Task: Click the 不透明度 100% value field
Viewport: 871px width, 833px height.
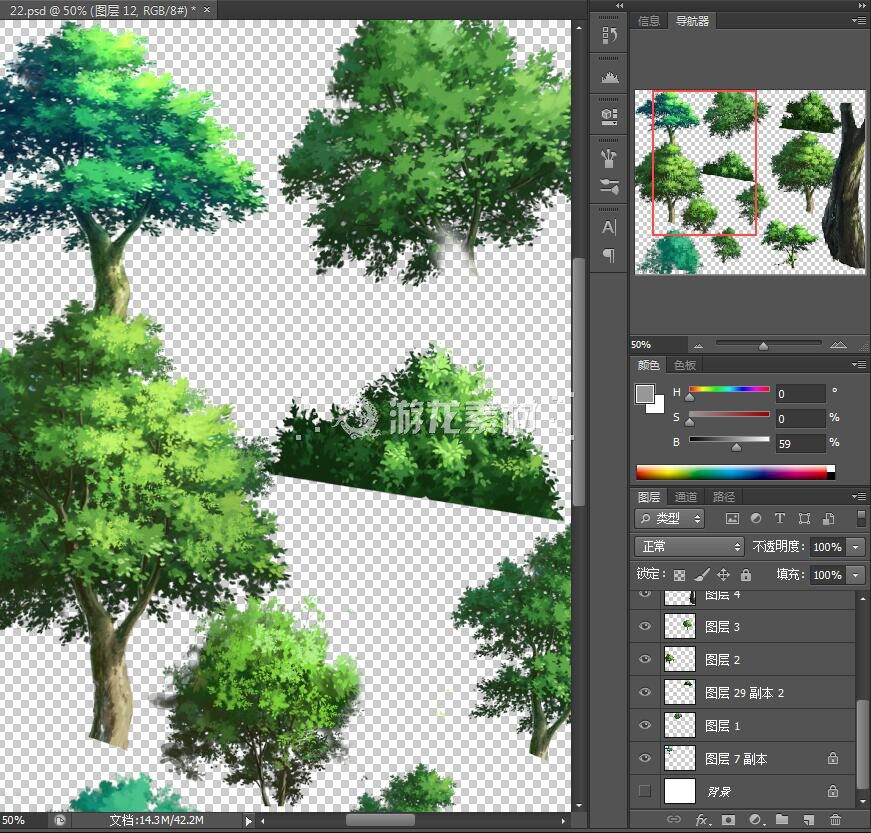Action: [828, 547]
